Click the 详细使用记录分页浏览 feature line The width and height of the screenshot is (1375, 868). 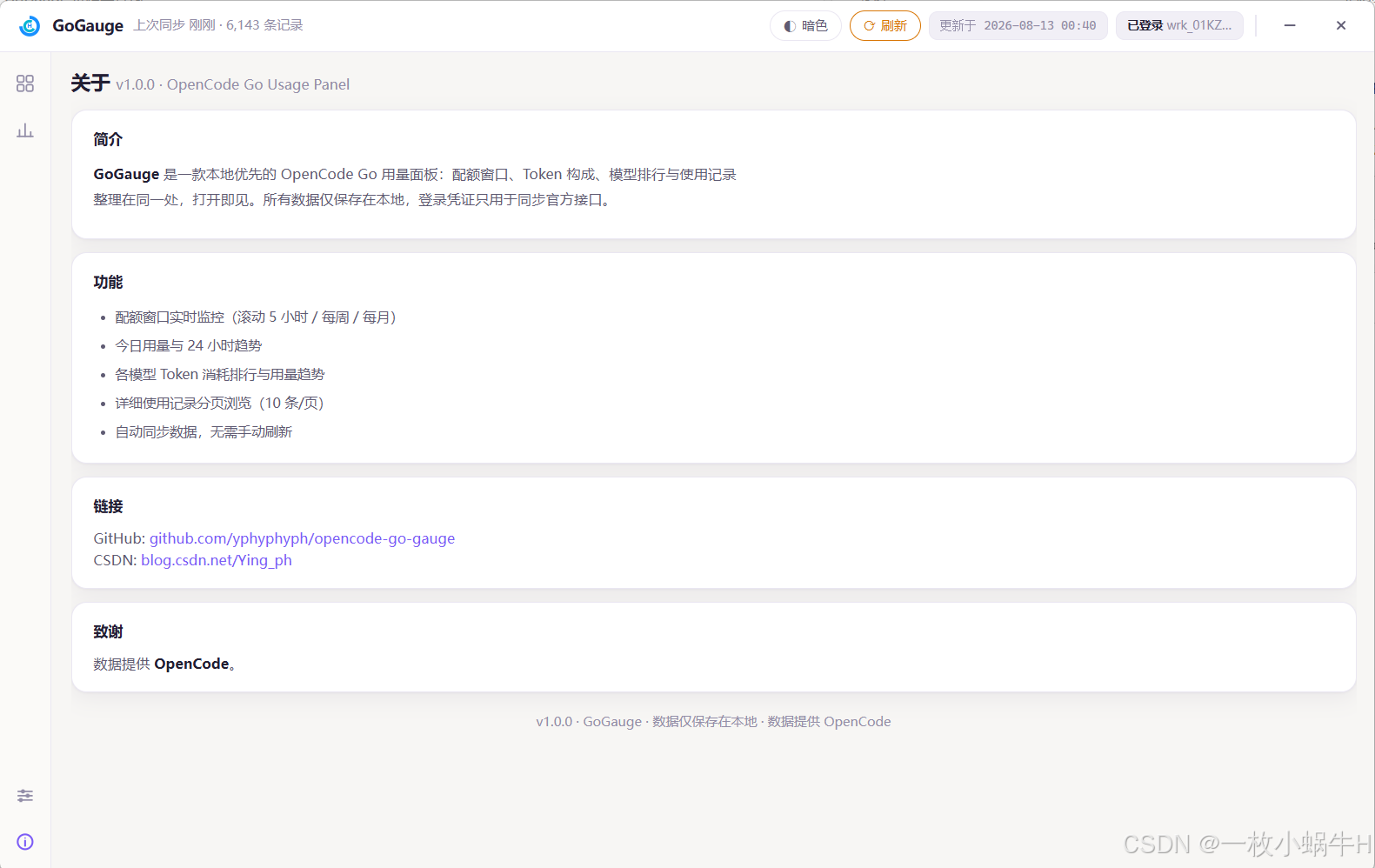pos(219,404)
